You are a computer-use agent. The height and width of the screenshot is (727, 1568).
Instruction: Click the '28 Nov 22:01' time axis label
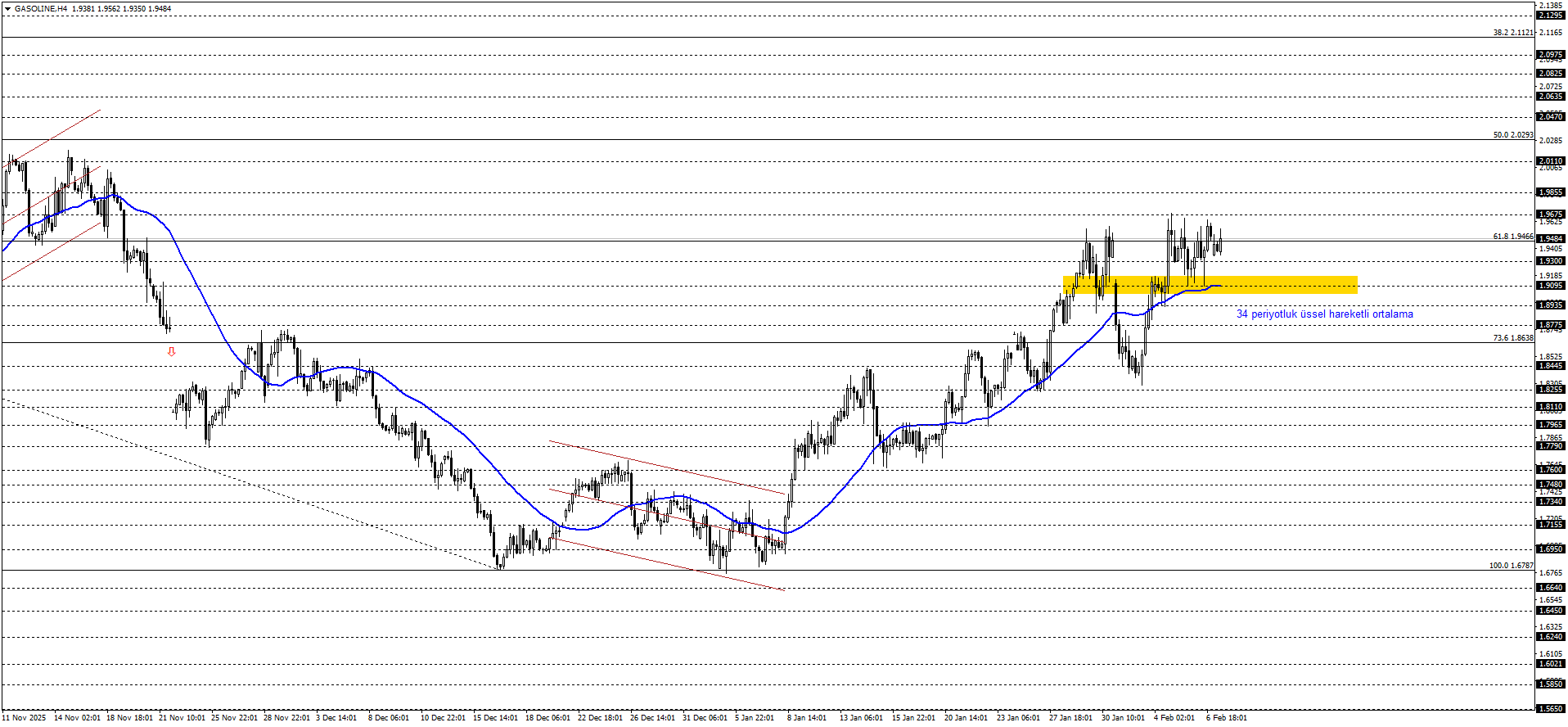[x=286, y=718]
